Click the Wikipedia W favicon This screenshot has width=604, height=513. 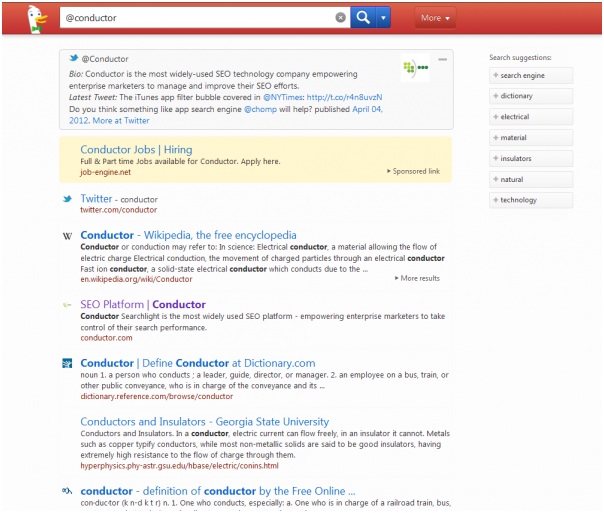coord(67,236)
